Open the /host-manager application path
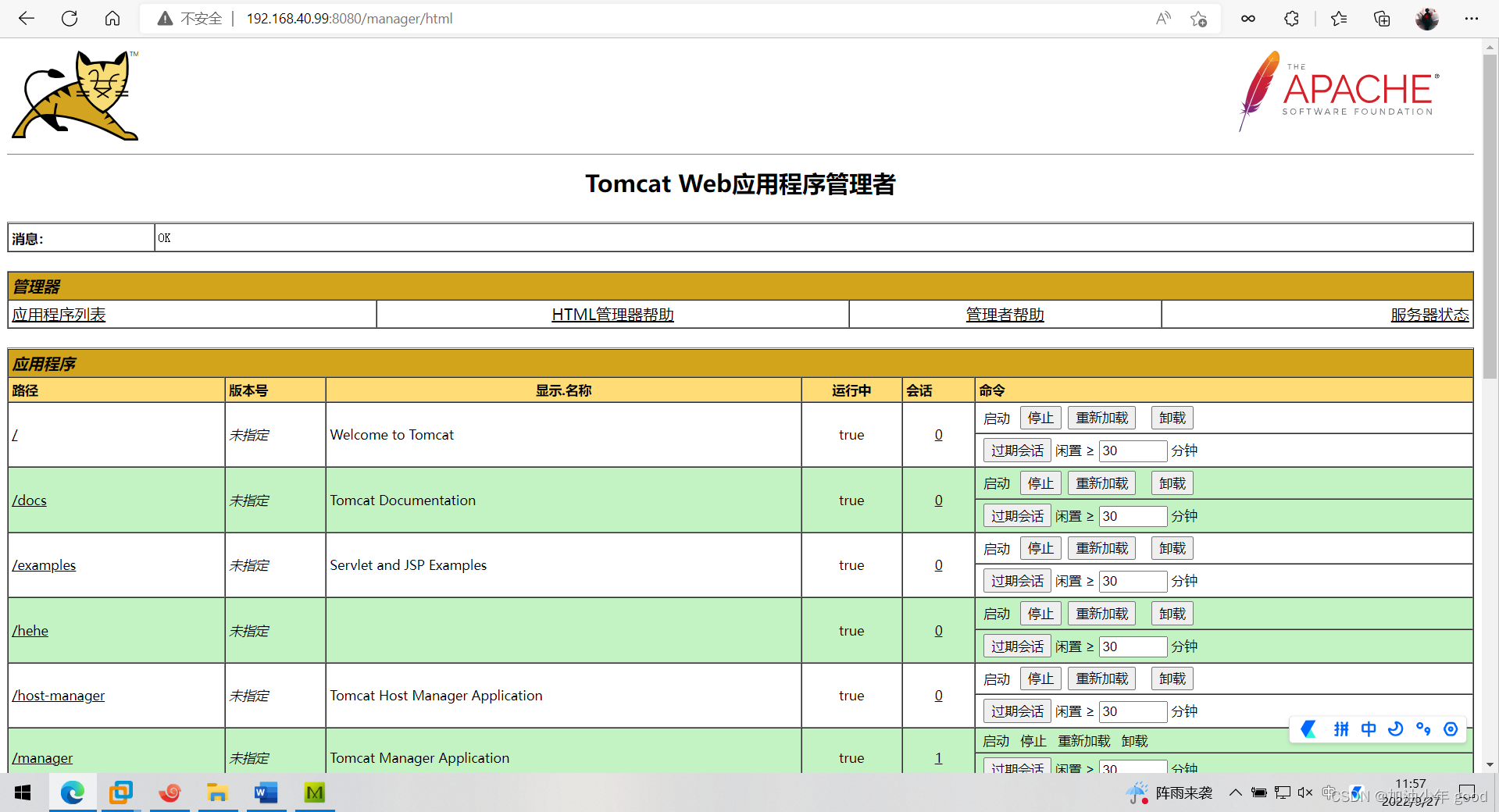This screenshot has width=1499, height=812. point(59,696)
